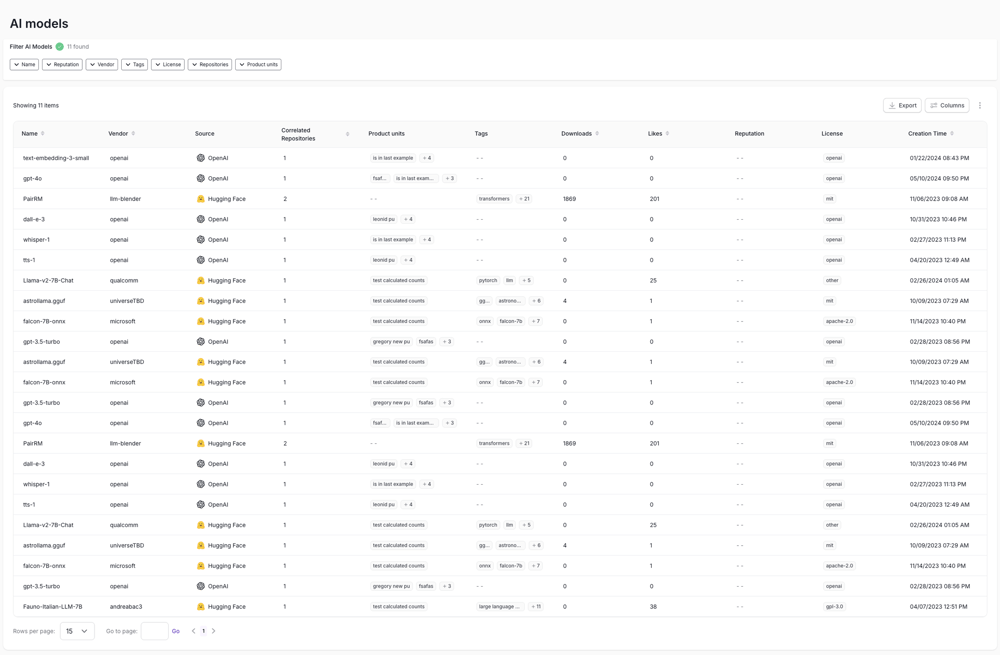Click the Columns settings icon button
Screen dimensions: 1000x655
(x=946, y=105)
